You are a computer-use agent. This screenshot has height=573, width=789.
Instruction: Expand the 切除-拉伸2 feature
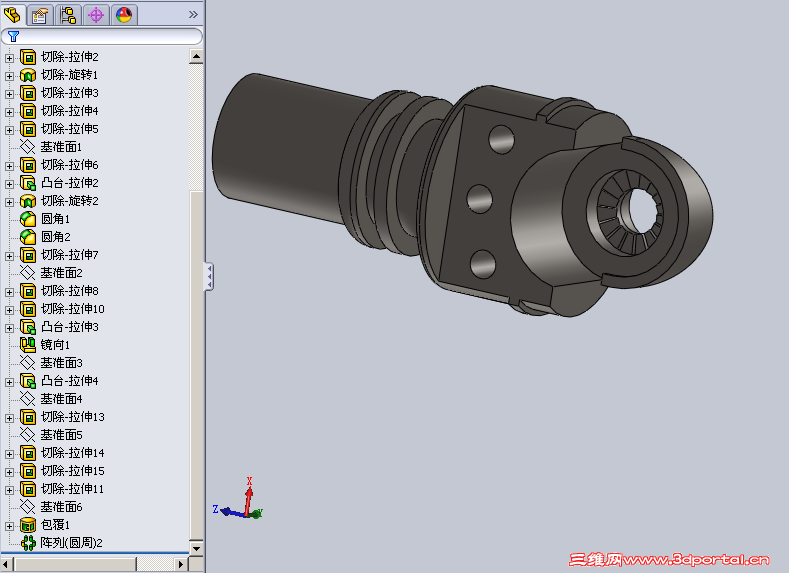[9, 58]
